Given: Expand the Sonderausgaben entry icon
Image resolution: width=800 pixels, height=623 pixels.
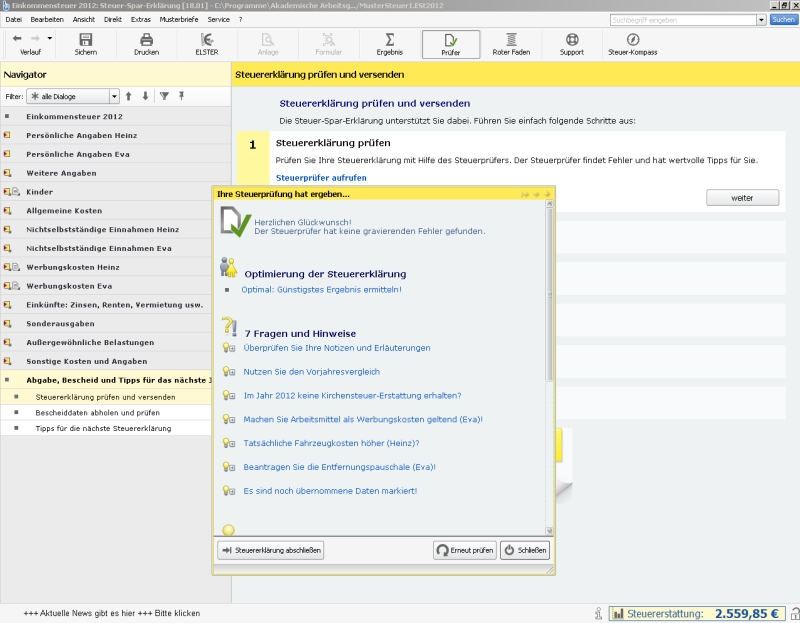Looking at the screenshot, I should pos(7,323).
